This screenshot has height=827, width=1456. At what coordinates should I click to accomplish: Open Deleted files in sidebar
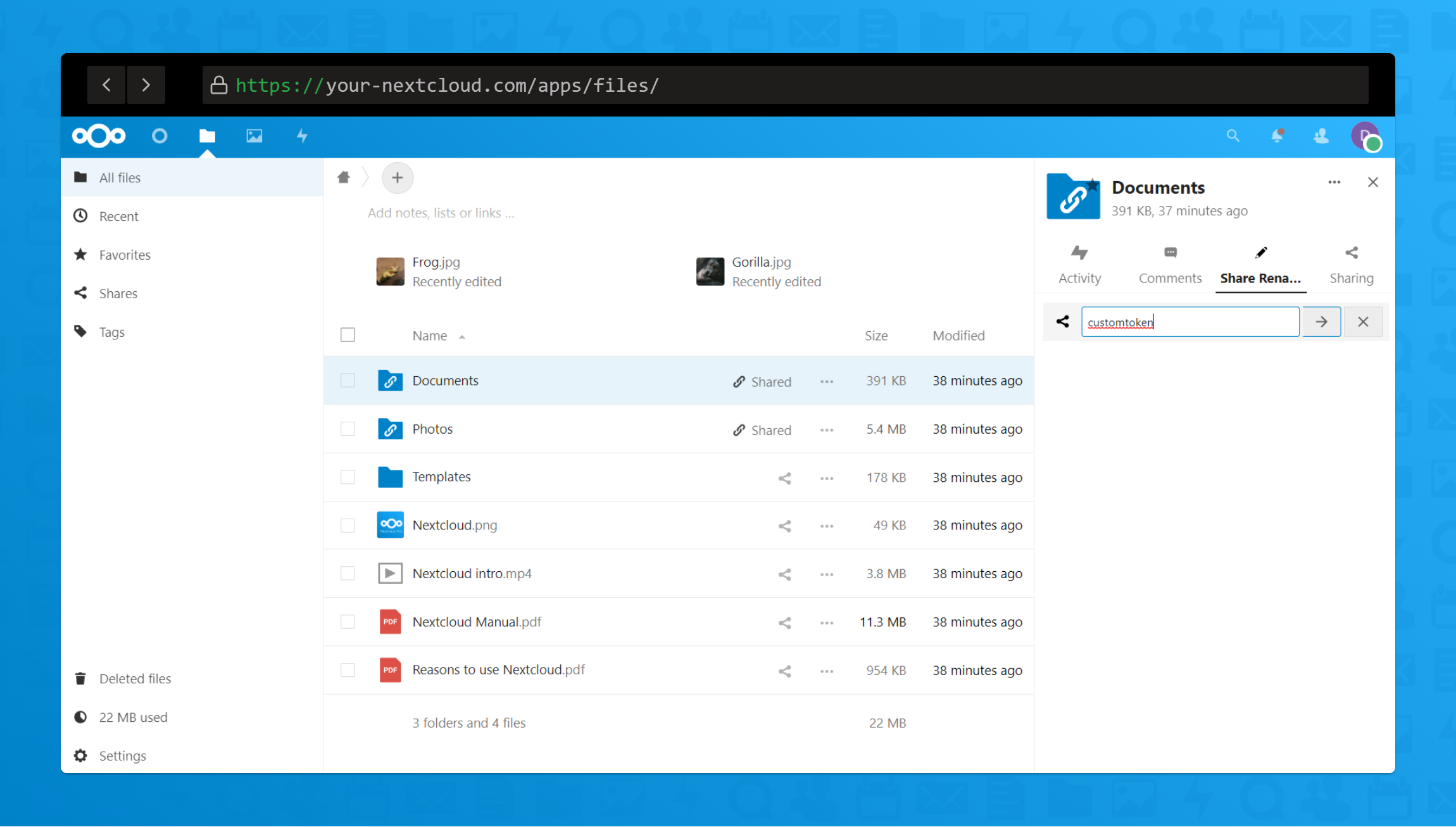pyautogui.click(x=135, y=679)
